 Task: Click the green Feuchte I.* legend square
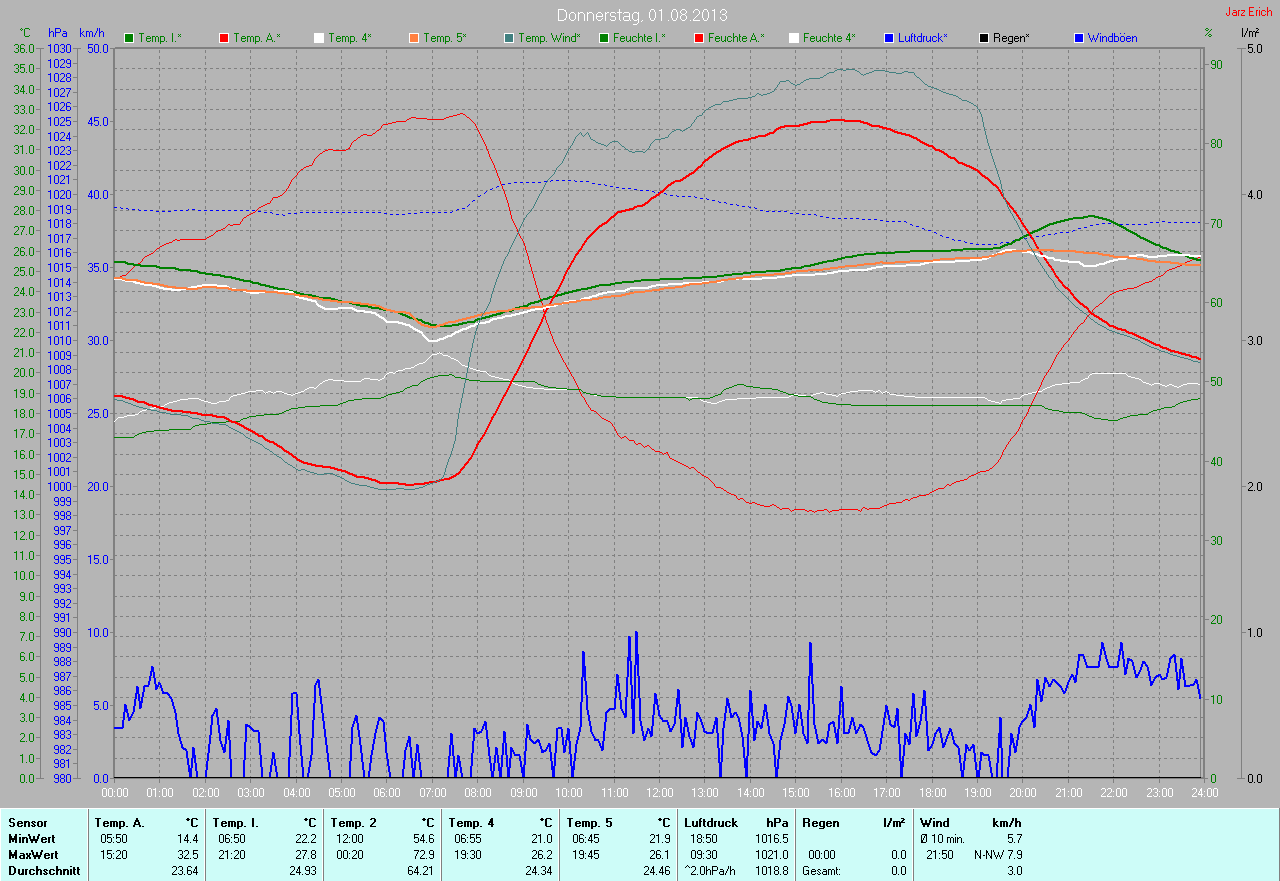tap(603, 38)
